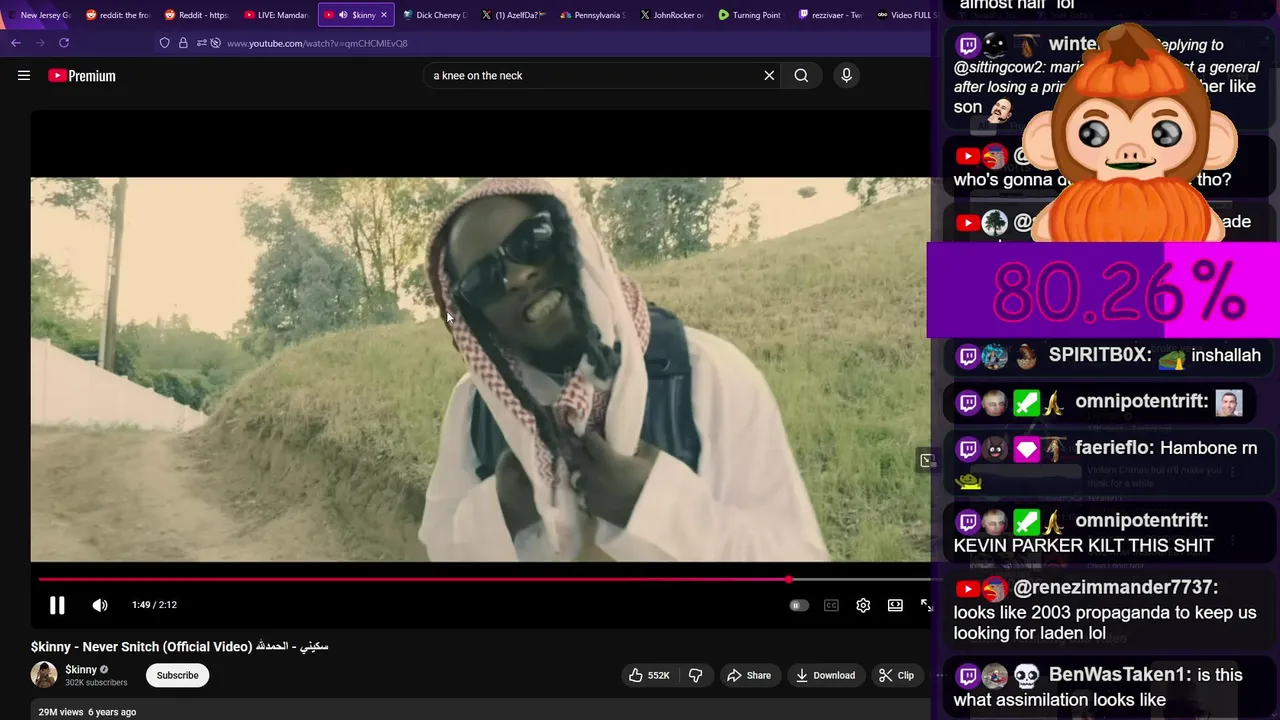
Task: Mute $kinny tab via speaker icon
Action: (343, 15)
